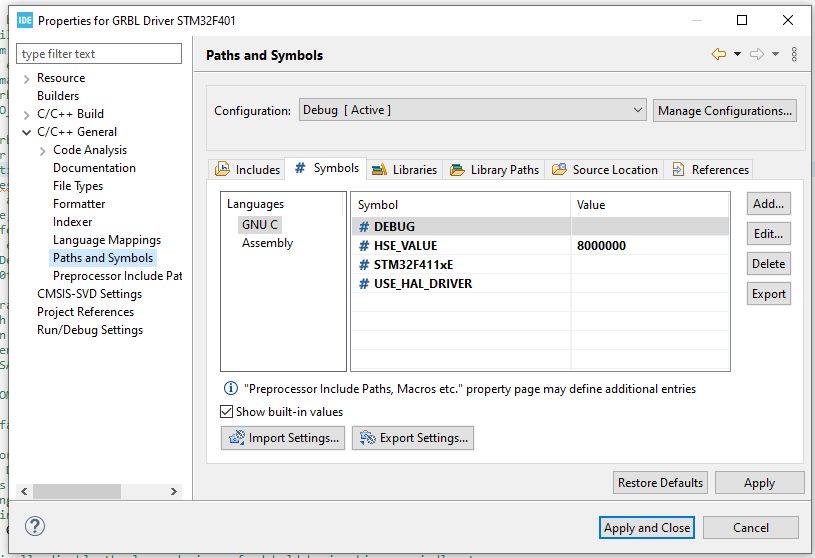Select Assembly in Languages list
Viewport: 815px width, 558px height.
[267, 243]
